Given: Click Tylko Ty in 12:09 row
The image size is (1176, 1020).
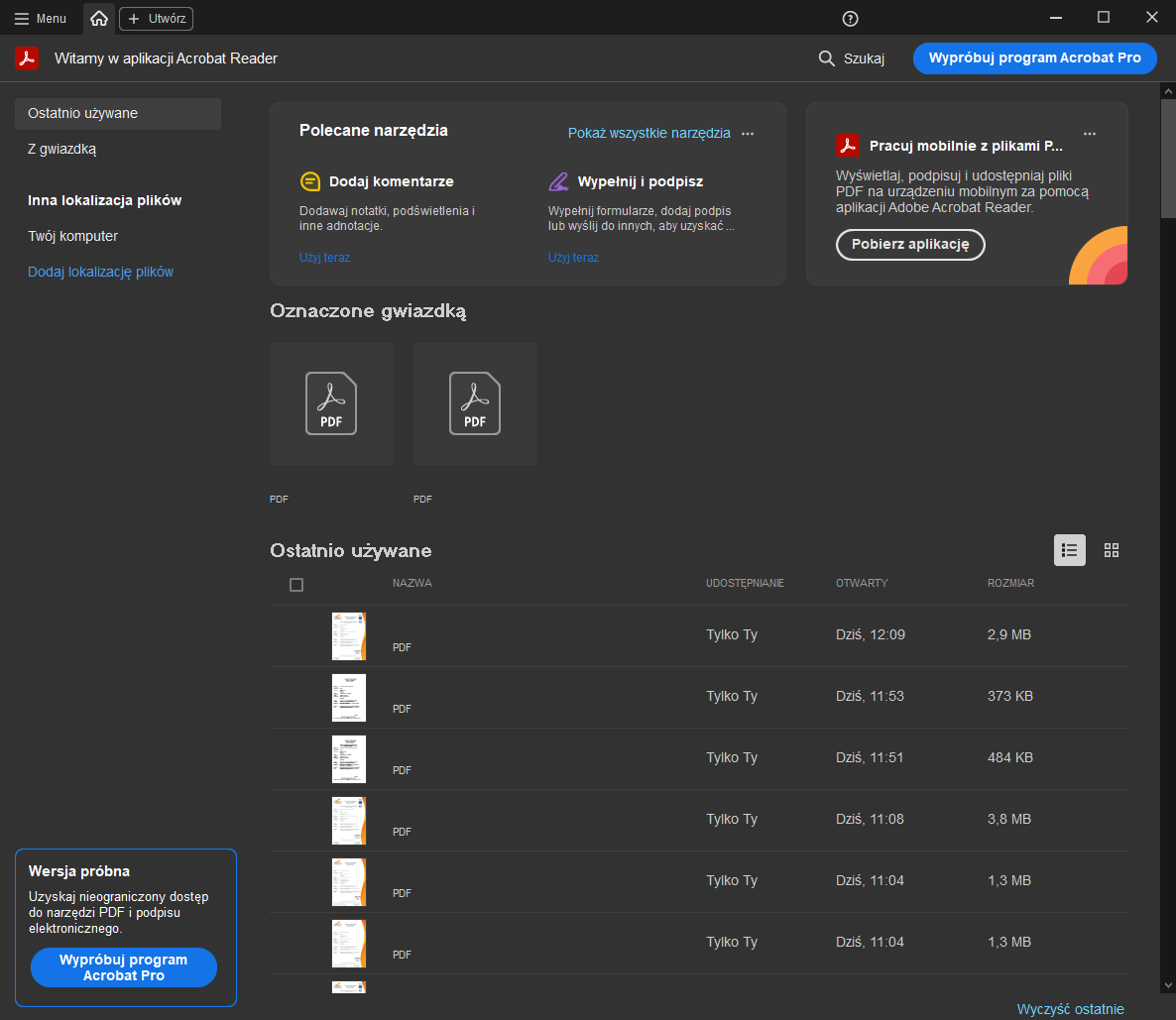Looking at the screenshot, I should 731,634.
